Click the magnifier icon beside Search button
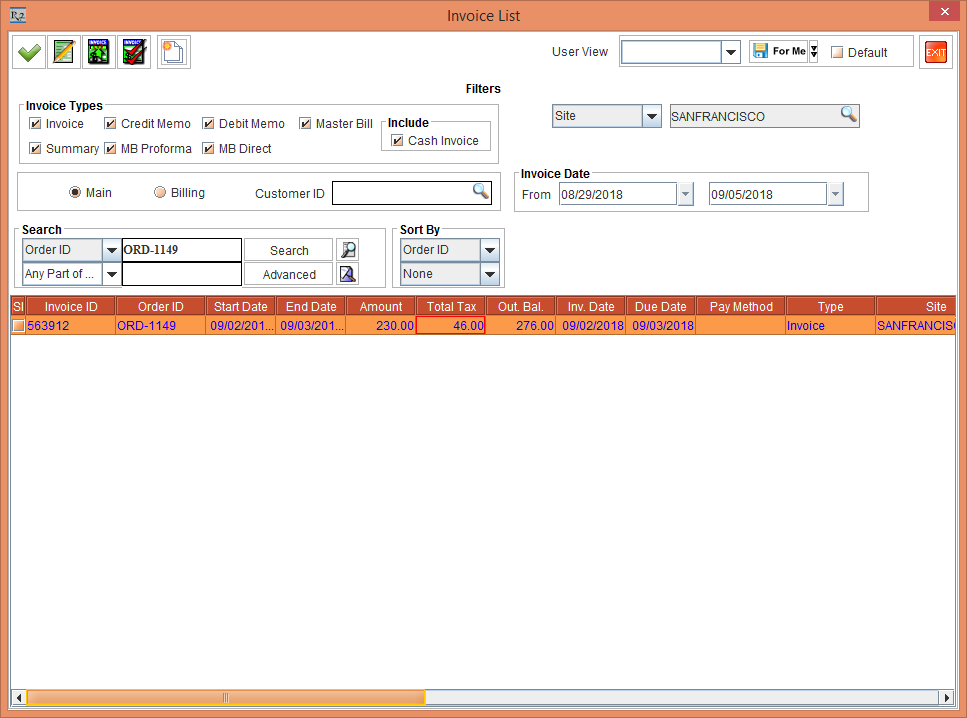The width and height of the screenshot is (967, 718). (x=347, y=250)
